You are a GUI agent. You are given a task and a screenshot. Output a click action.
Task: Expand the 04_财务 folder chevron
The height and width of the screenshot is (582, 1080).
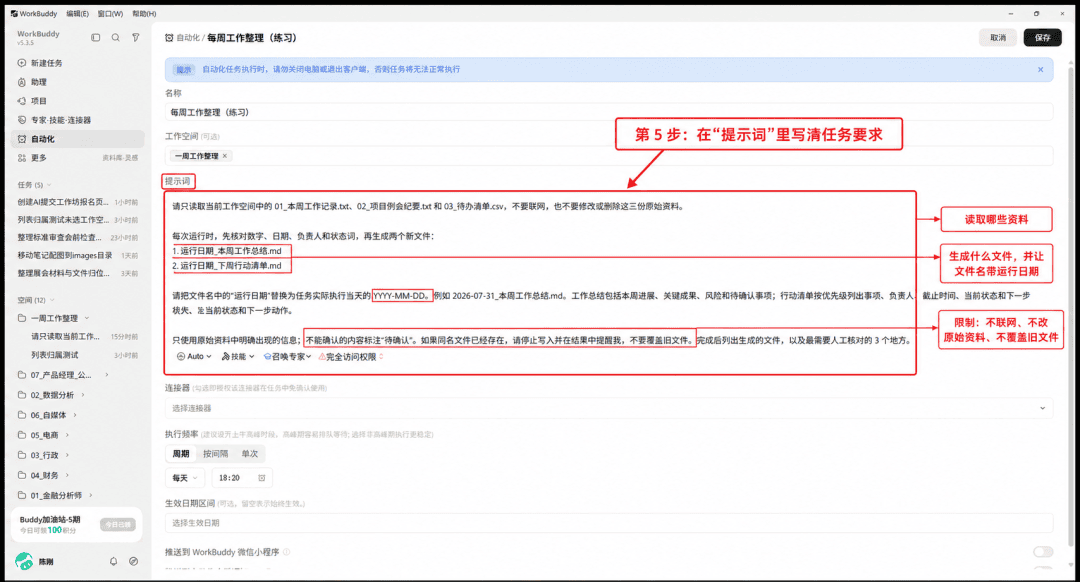tap(67, 475)
